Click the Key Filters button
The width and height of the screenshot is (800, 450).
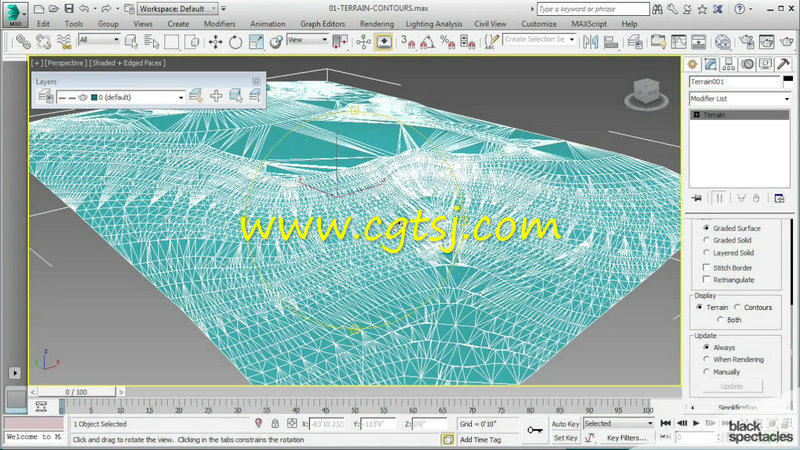[x=626, y=438]
